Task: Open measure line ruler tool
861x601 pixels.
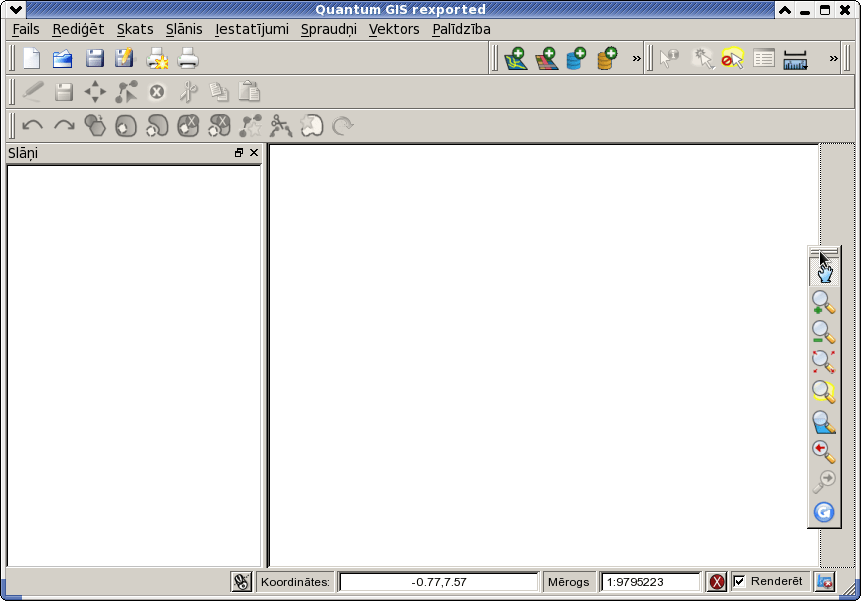Action: pyautogui.click(x=795, y=59)
